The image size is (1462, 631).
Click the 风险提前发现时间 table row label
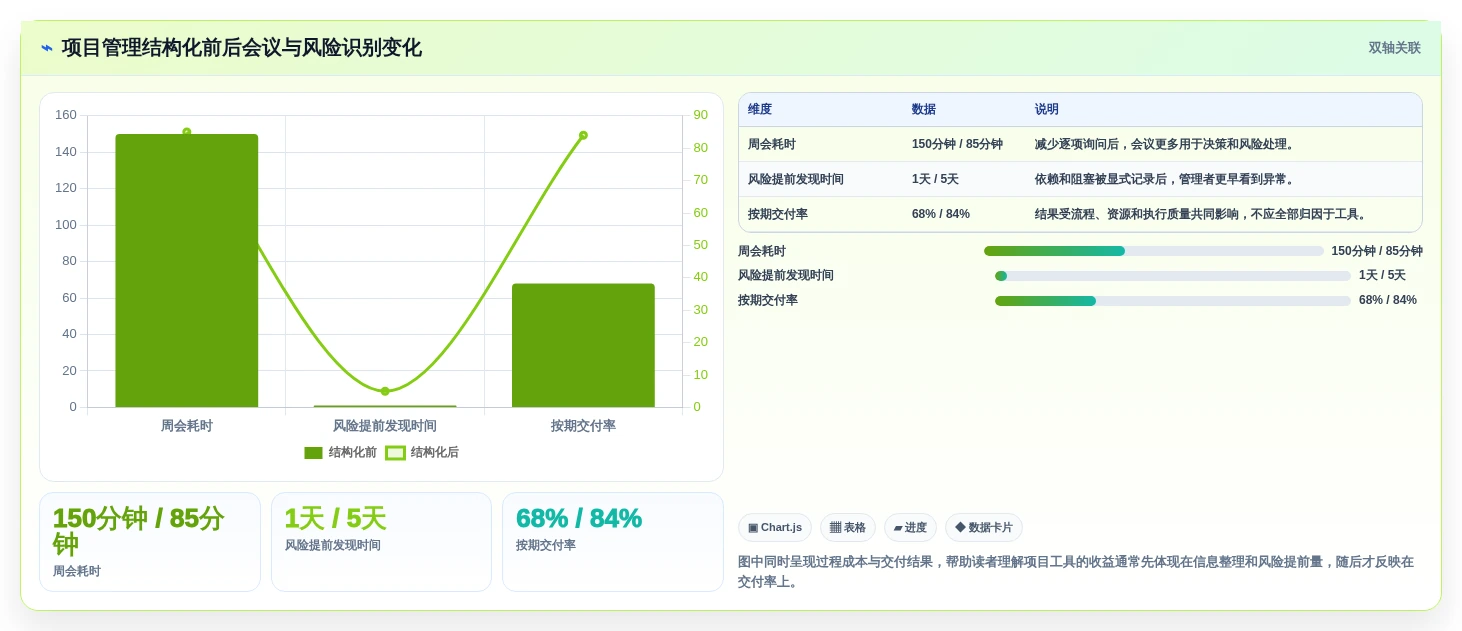[796, 179]
